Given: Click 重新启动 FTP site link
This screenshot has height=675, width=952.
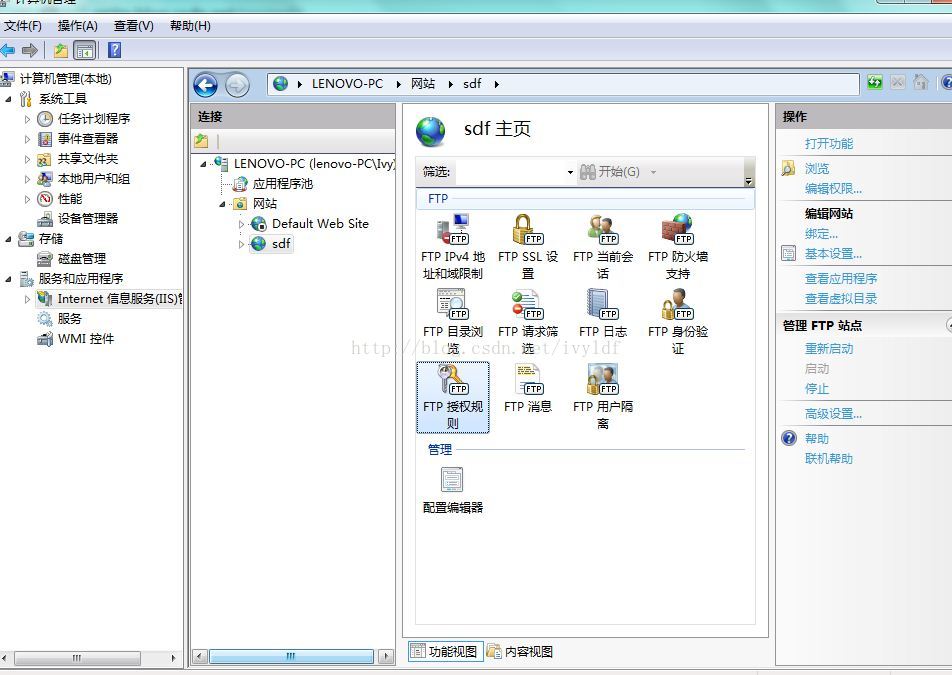Looking at the screenshot, I should point(829,348).
